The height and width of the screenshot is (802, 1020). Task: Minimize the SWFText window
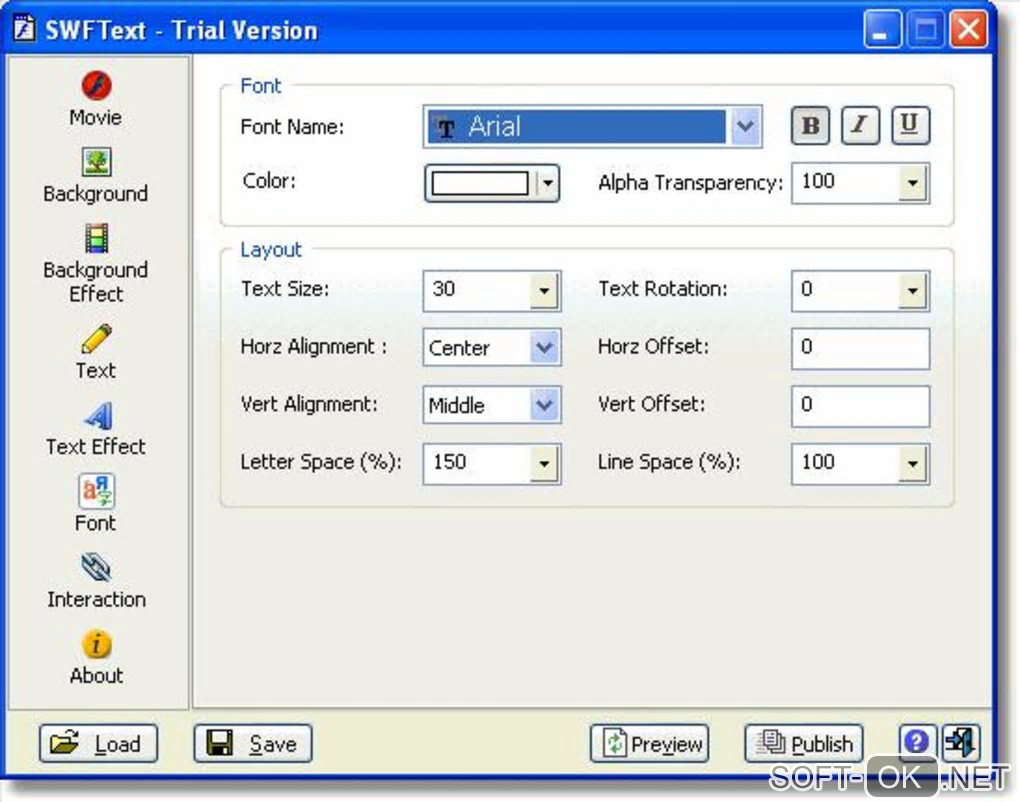(881, 29)
